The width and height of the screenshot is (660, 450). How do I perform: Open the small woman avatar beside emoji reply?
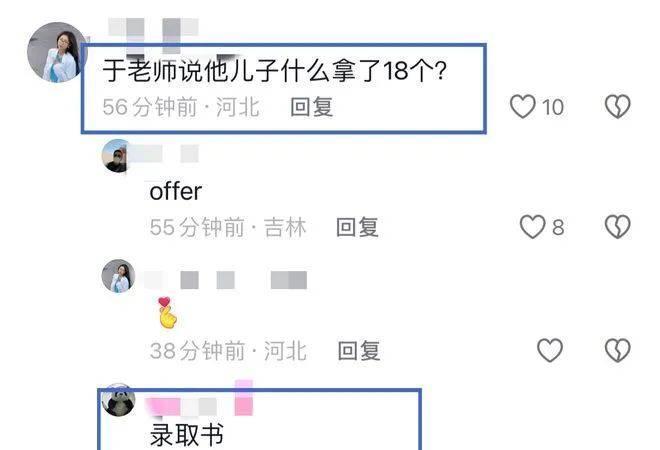[x=118, y=276]
